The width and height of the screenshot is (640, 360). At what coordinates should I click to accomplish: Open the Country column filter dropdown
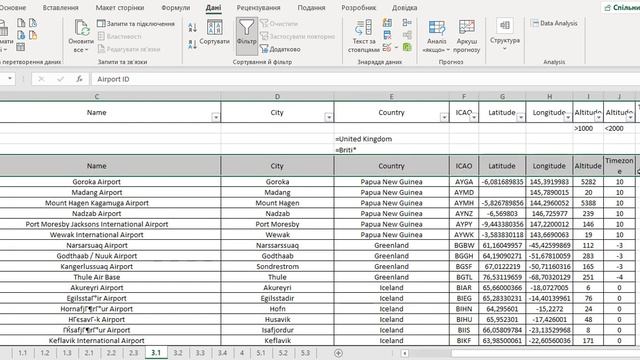[444, 118]
